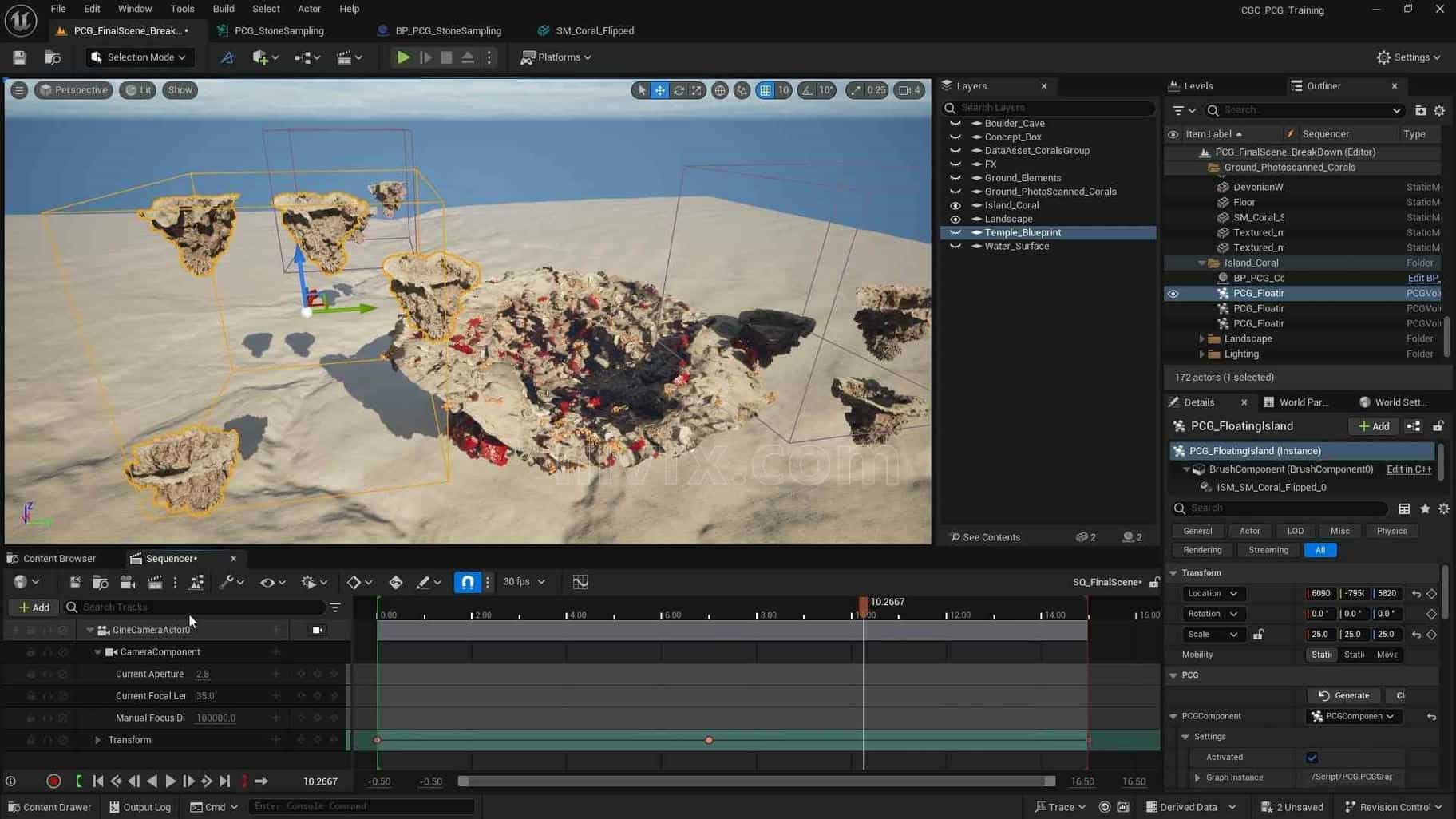Open the Build menu
Image resolution: width=1456 pixels, height=819 pixels.
coord(224,9)
